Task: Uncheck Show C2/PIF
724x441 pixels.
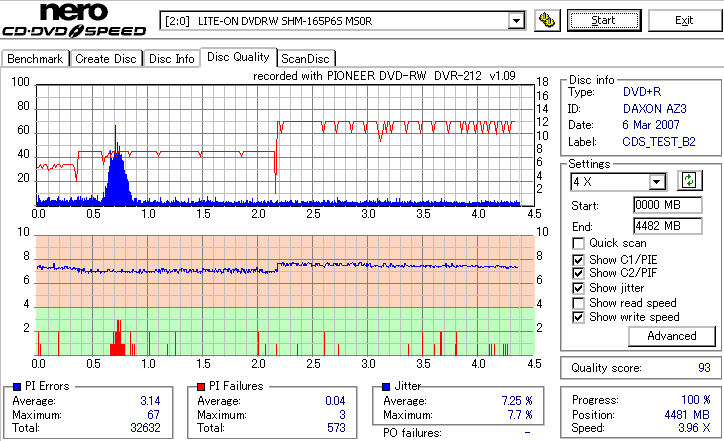Action: pyautogui.click(x=578, y=273)
